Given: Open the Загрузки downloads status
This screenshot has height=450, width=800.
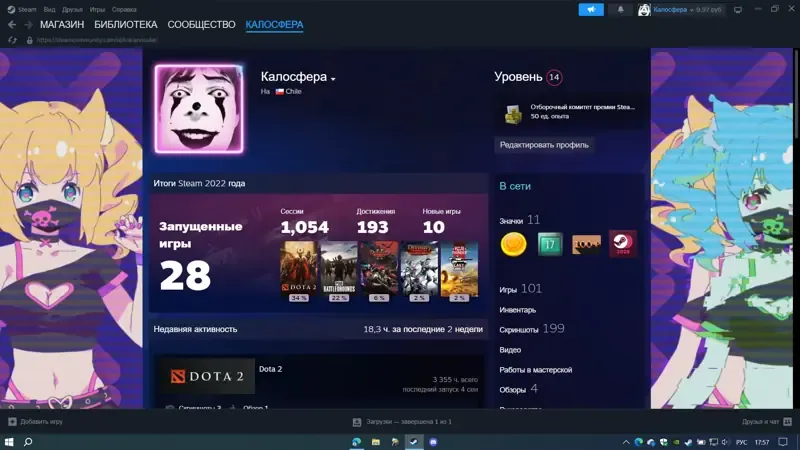Looking at the screenshot, I should (402, 422).
